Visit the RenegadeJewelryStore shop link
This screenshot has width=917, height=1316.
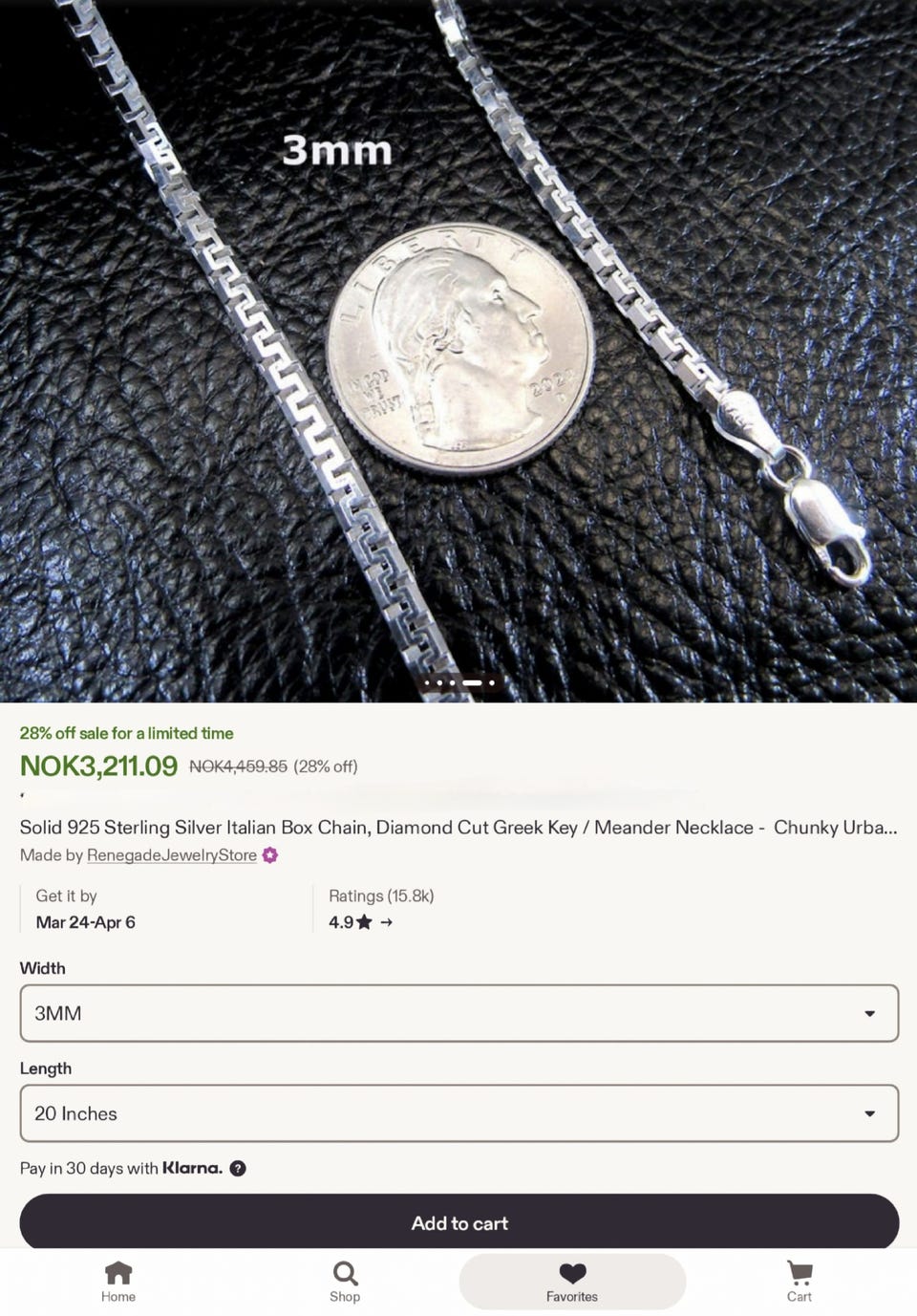172,855
